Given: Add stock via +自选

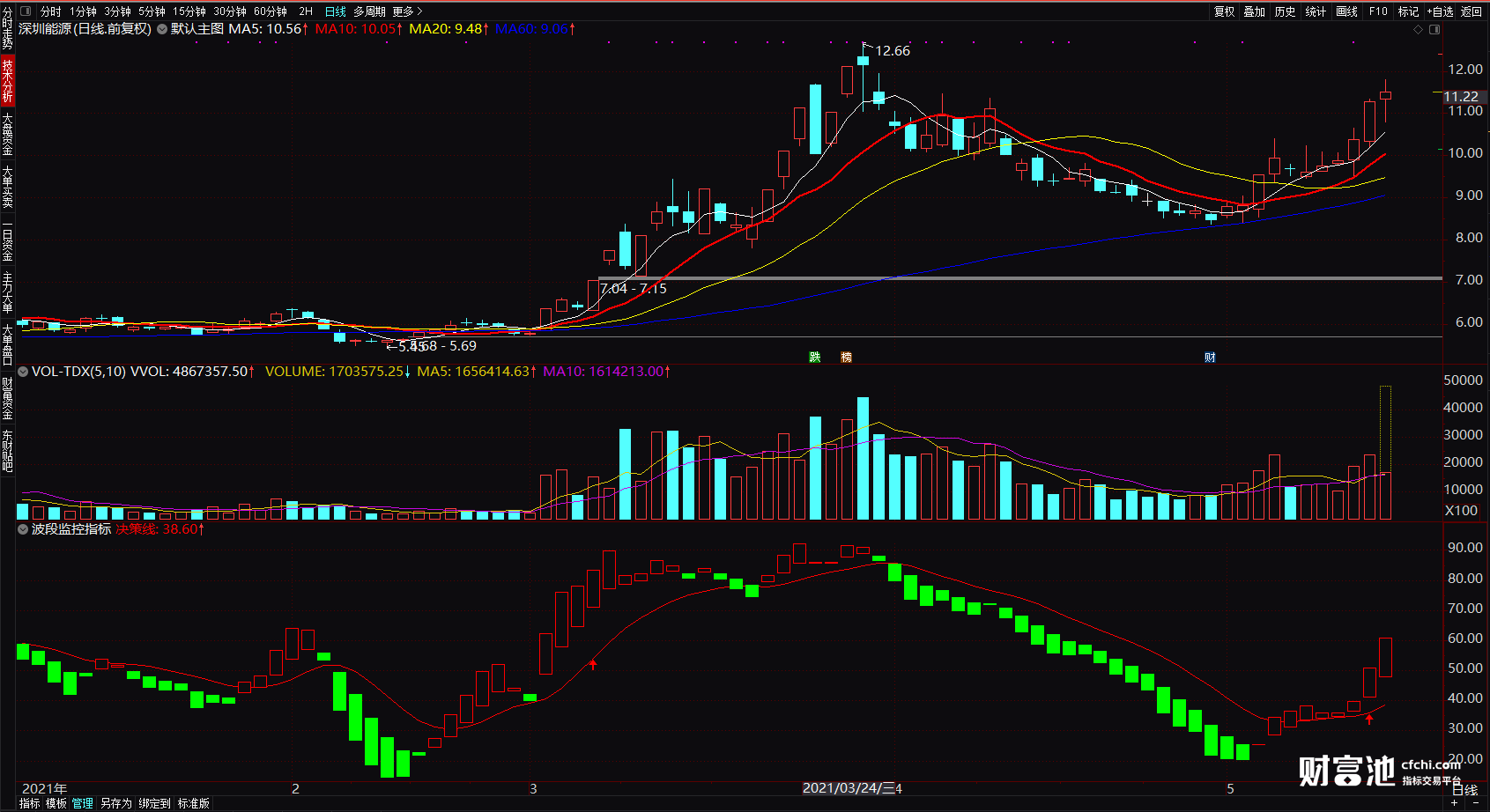Looking at the screenshot, I should point(1441,11).
